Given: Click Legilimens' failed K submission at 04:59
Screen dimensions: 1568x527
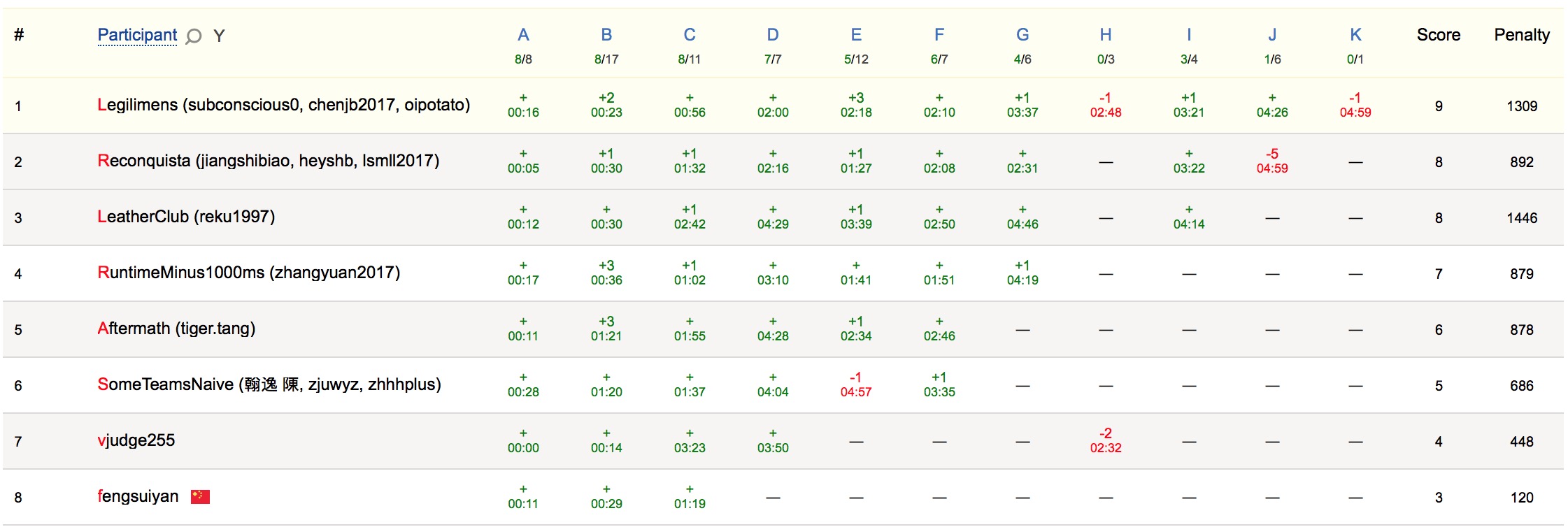Looking at the screenshot, I should click(x=1355, y=106).
